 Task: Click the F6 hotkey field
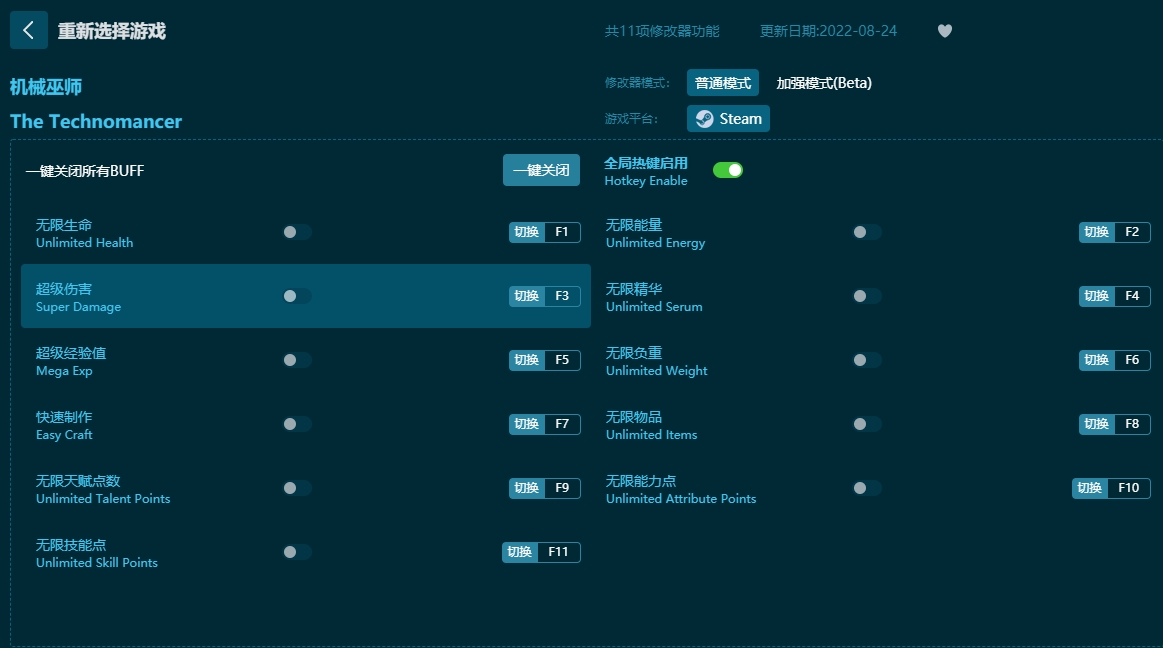tap(1132, 360)
